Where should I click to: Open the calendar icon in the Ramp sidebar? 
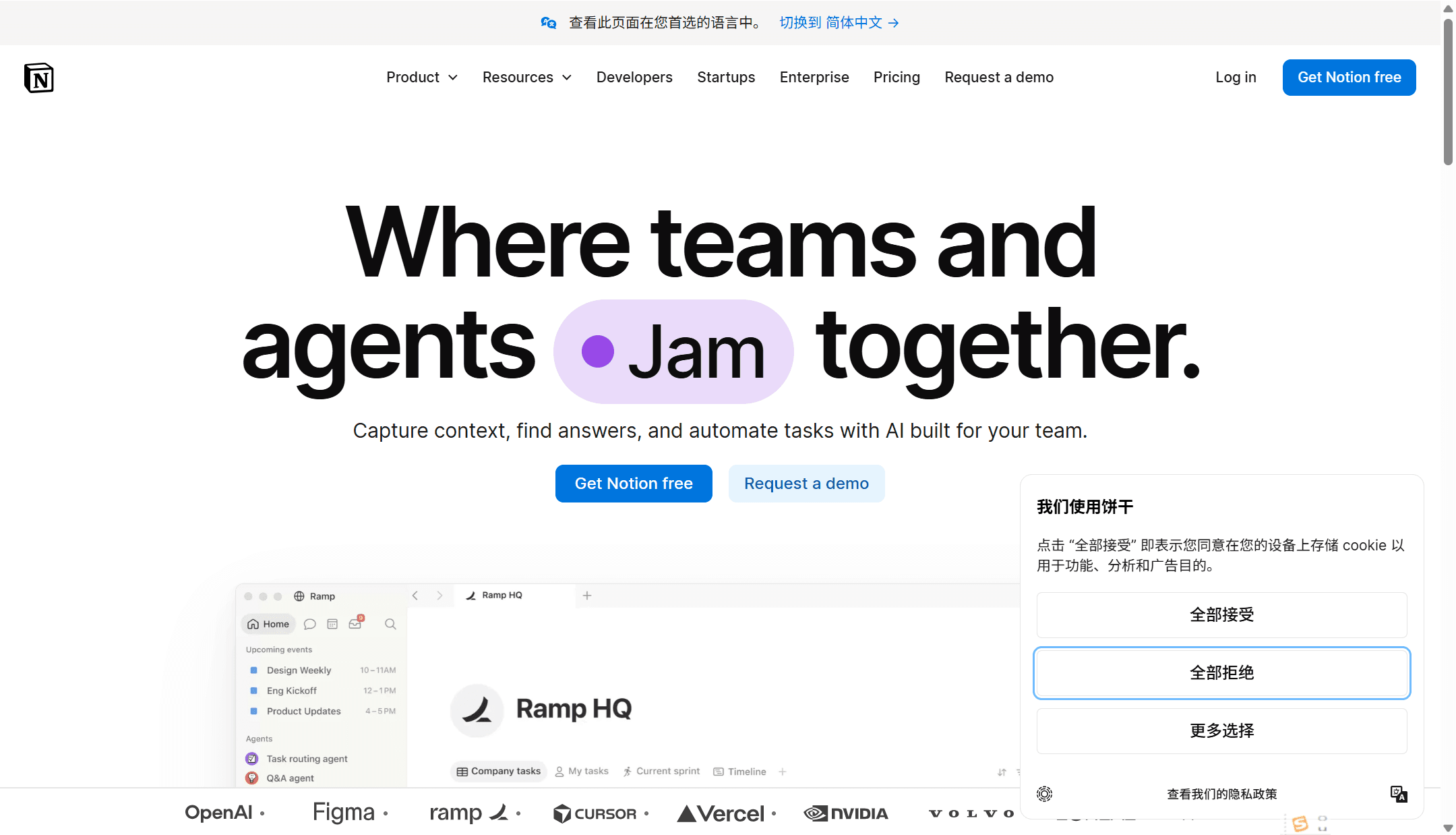pyautogui.click(x=332, y=624)
